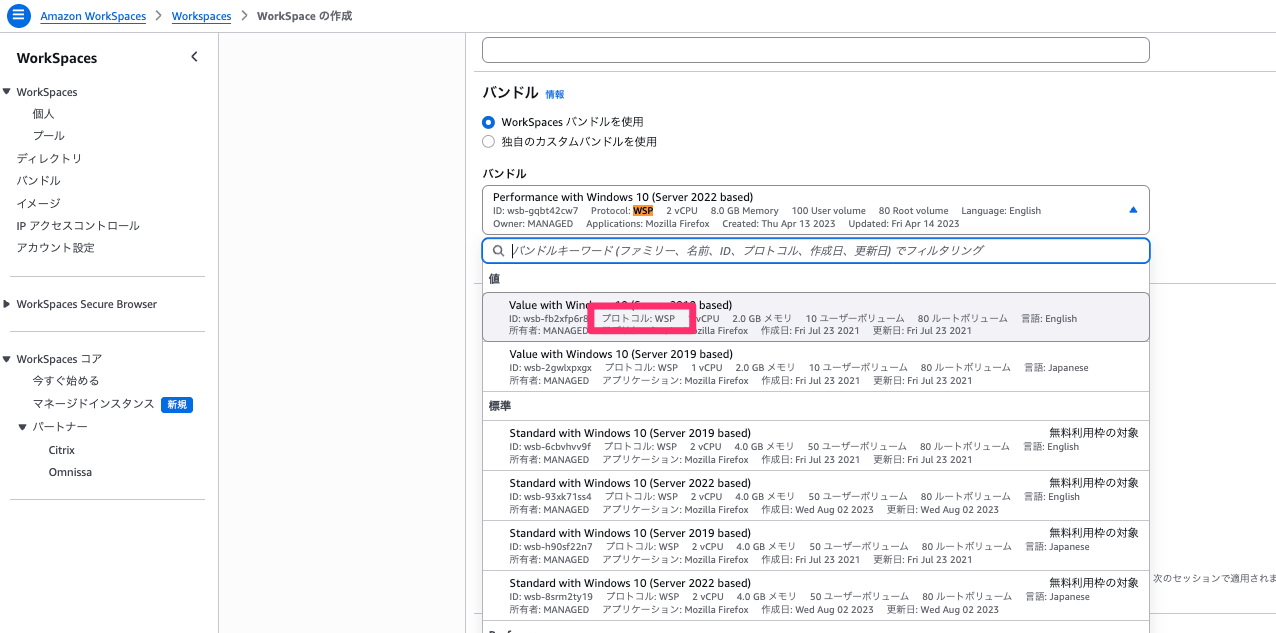Image resolution: width=1276 pixels, height=633 pixels.
Task: Collapse the WorkSpaces tree section
Action: pyautogui.click(x=7, y=92)
